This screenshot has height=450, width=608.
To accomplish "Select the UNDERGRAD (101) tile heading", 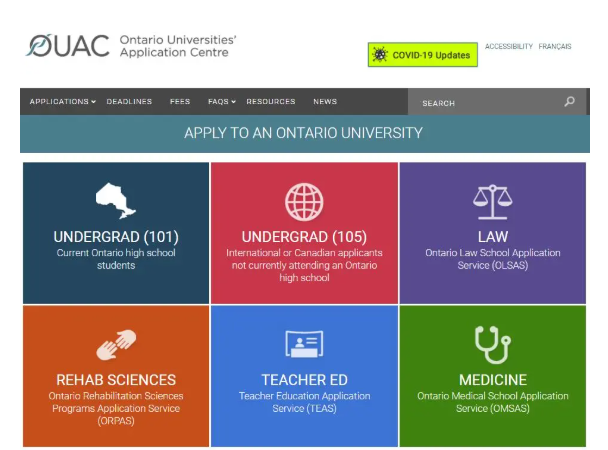I will [115, 237].
